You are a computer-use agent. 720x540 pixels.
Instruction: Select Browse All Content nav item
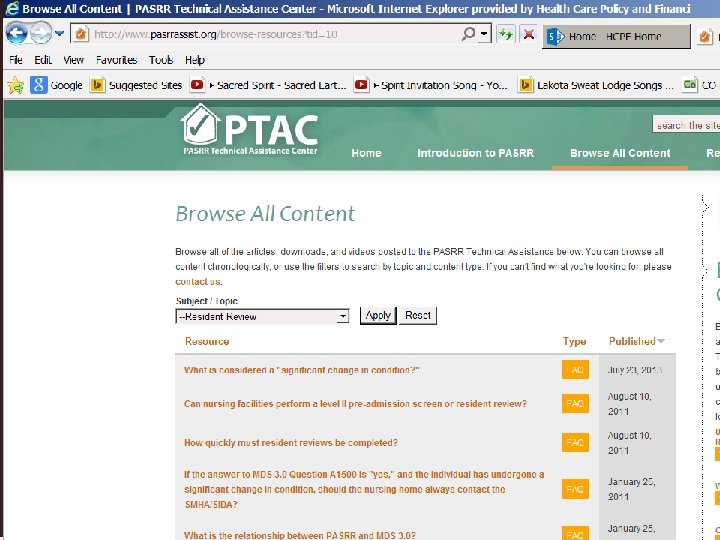pos(620,153)
